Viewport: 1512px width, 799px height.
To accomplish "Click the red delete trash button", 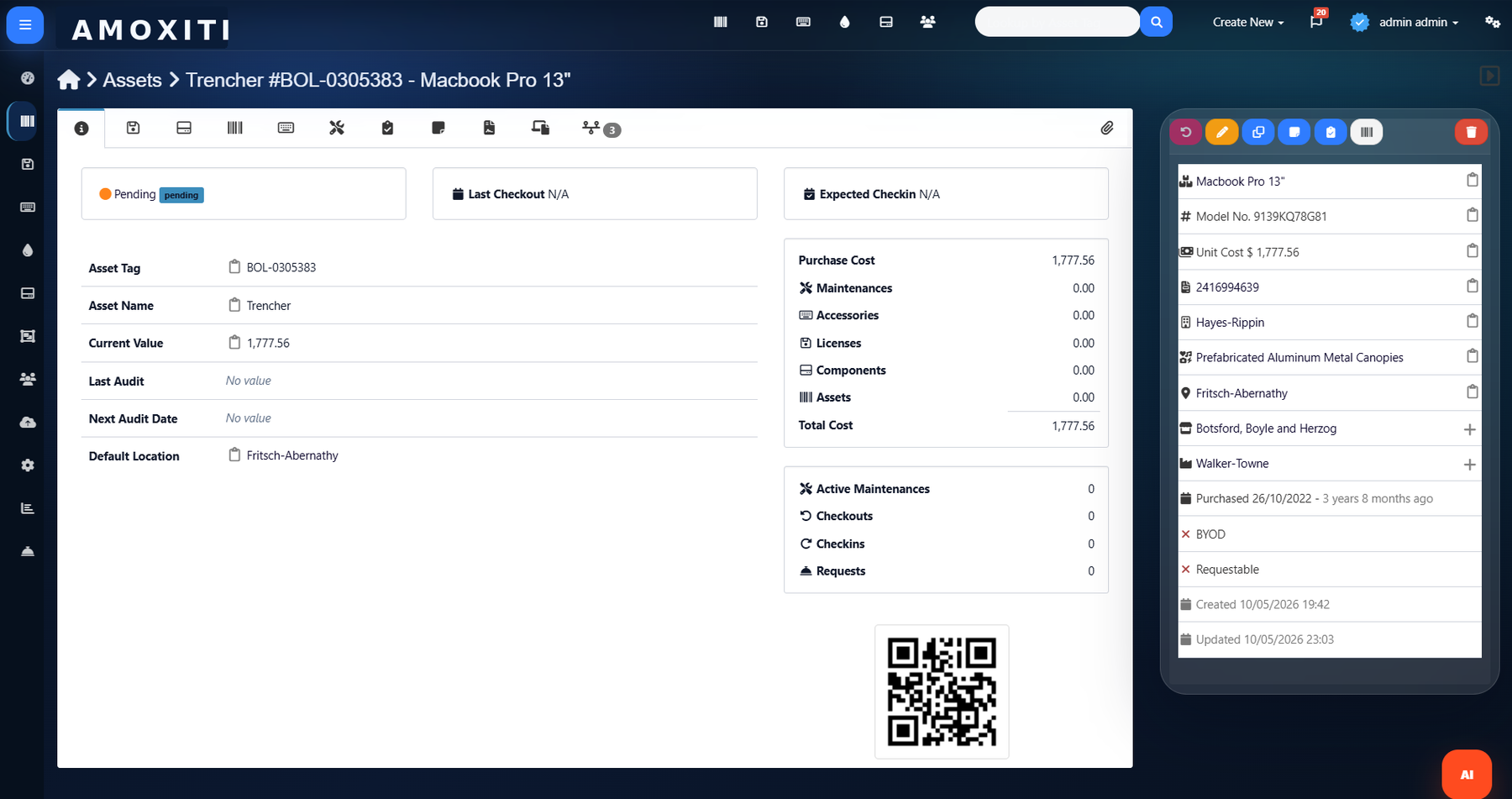I will 1471,132.
